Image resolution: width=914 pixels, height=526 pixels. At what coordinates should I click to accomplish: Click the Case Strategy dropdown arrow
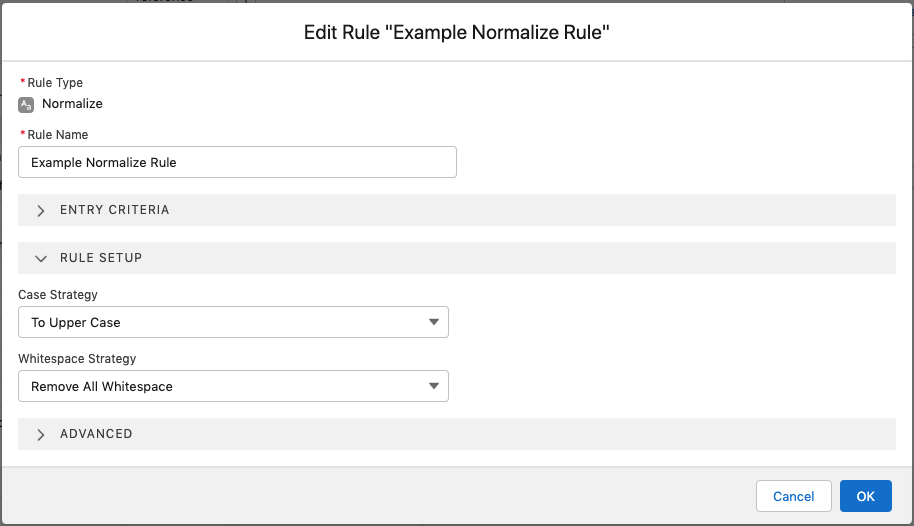click(x=433, y=322)
